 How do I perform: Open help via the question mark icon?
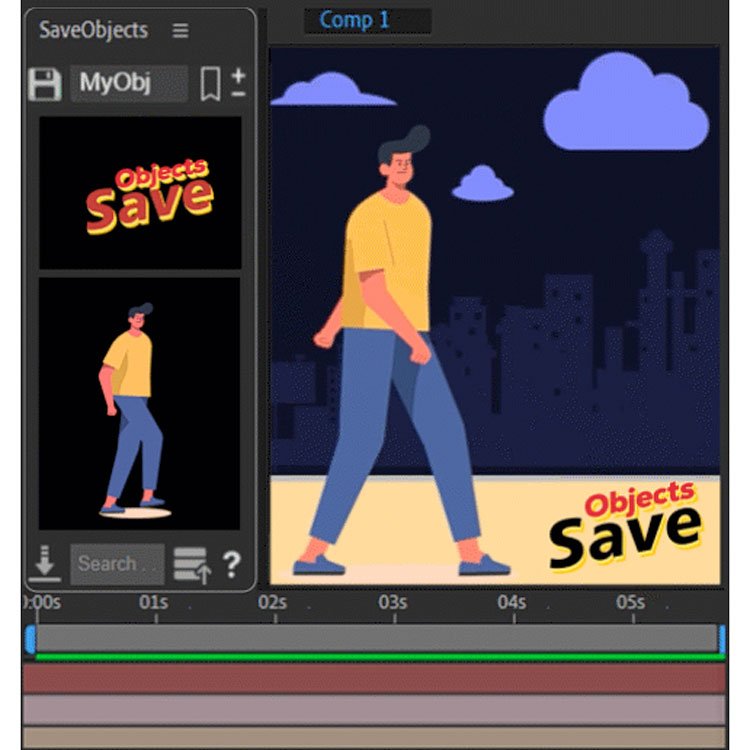pyautogui.click(x=231, y=565)
